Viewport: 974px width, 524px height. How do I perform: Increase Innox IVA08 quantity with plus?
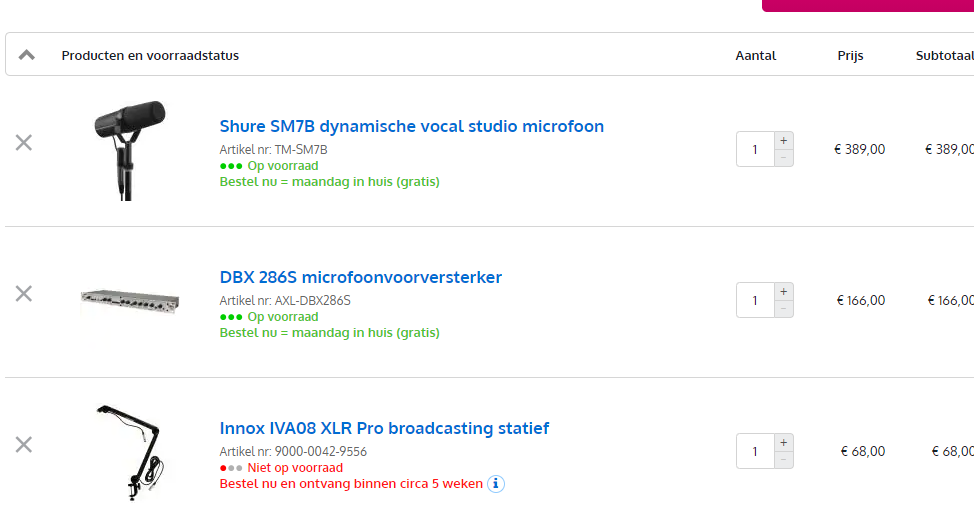[783, 443]
